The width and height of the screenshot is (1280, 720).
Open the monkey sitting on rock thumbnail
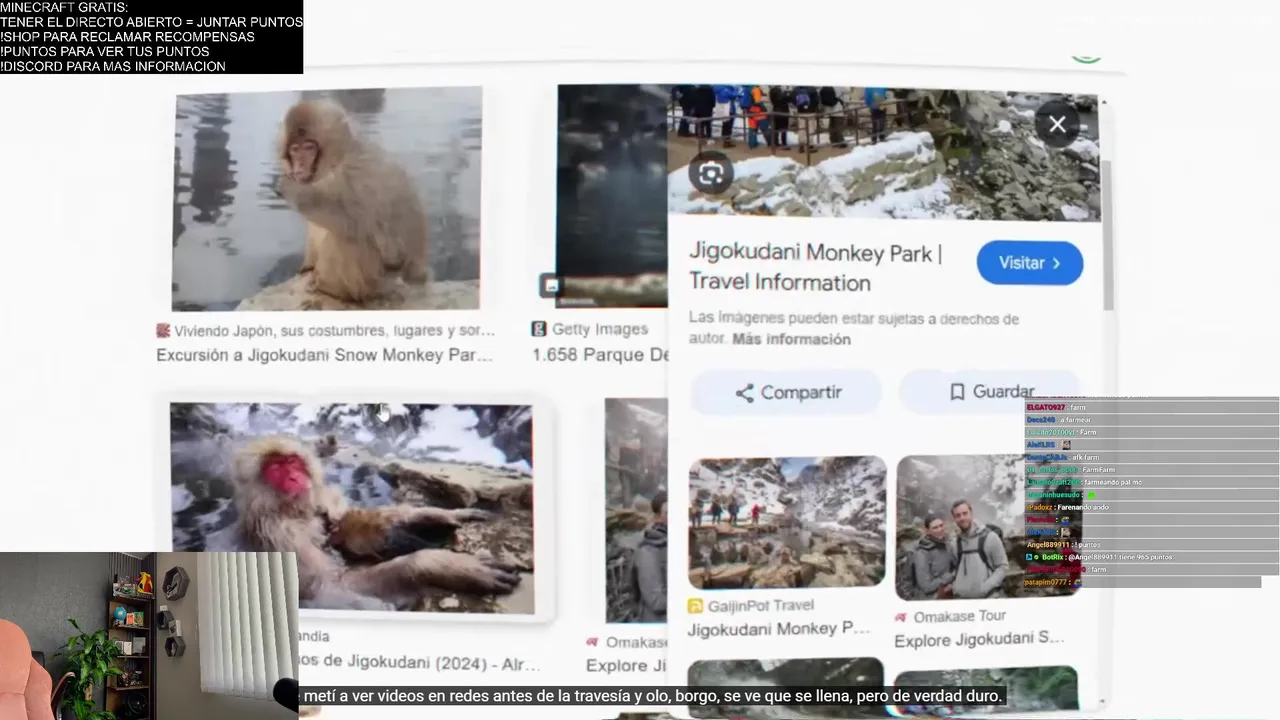[327, 199]
